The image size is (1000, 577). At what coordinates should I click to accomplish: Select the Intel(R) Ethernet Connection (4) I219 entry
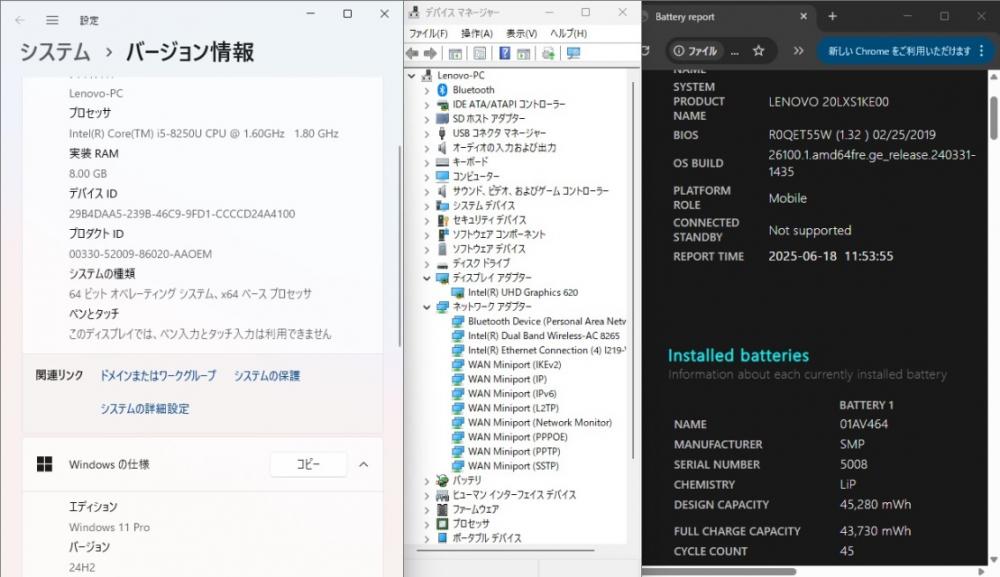click(547, 351)
